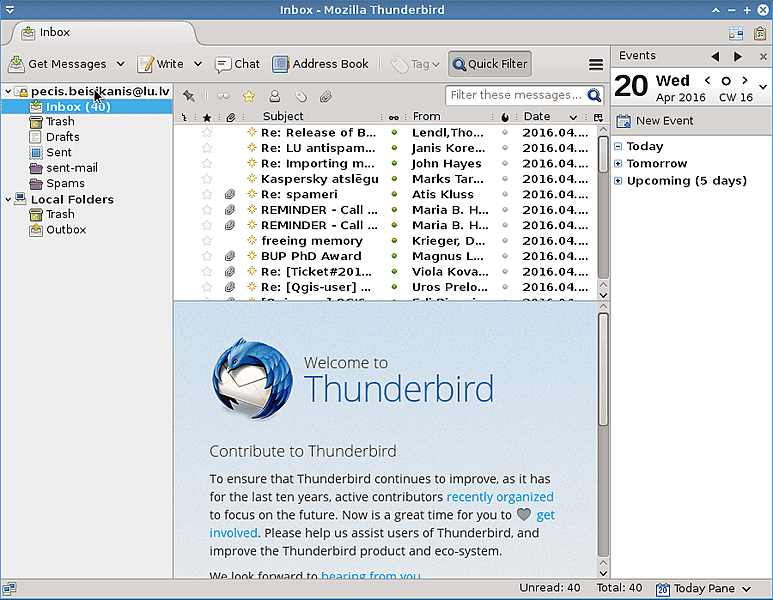Viewport: 773px width, 600px height.
Task: Write a new message
Action: coord(161,64)
